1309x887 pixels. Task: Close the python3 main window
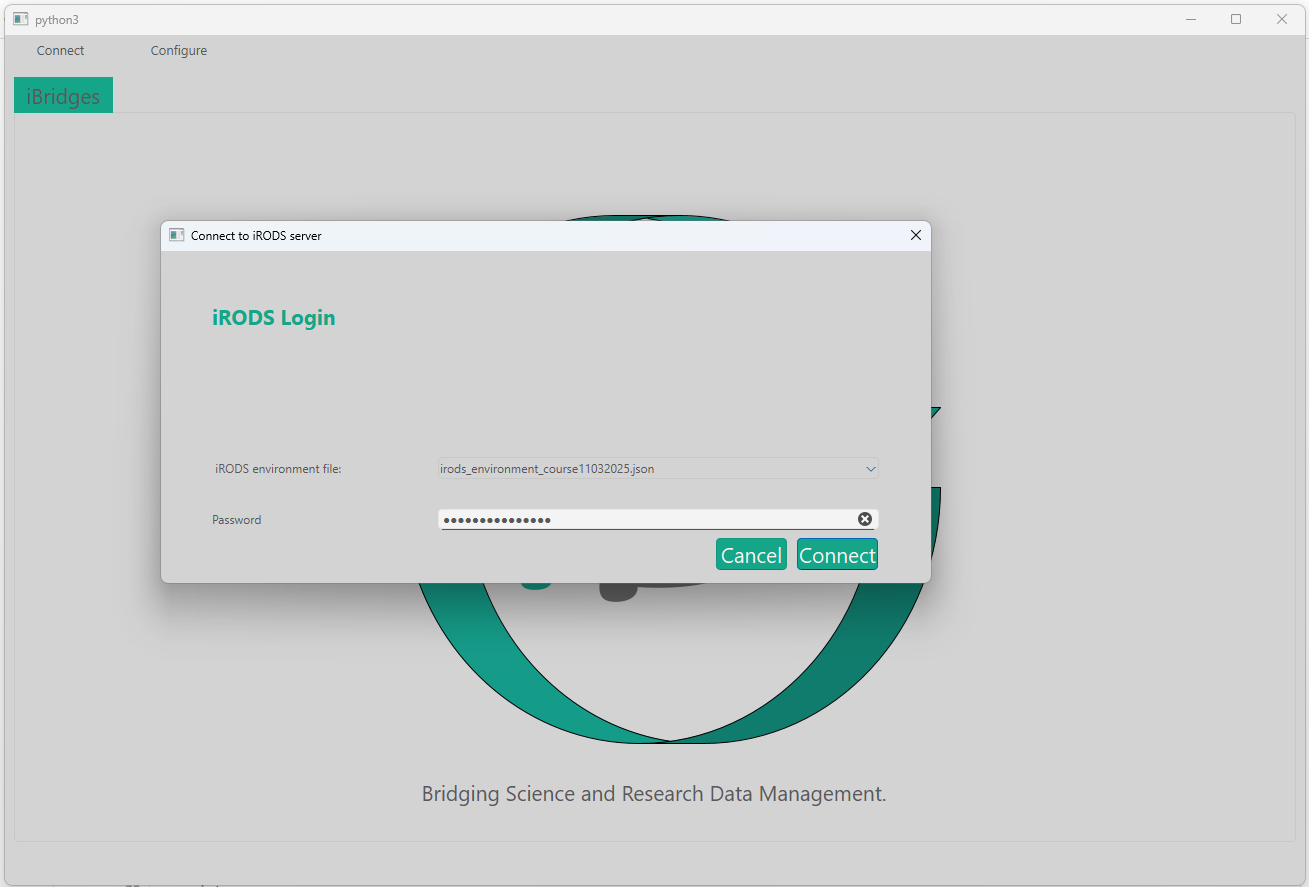tap(1282, 19)
